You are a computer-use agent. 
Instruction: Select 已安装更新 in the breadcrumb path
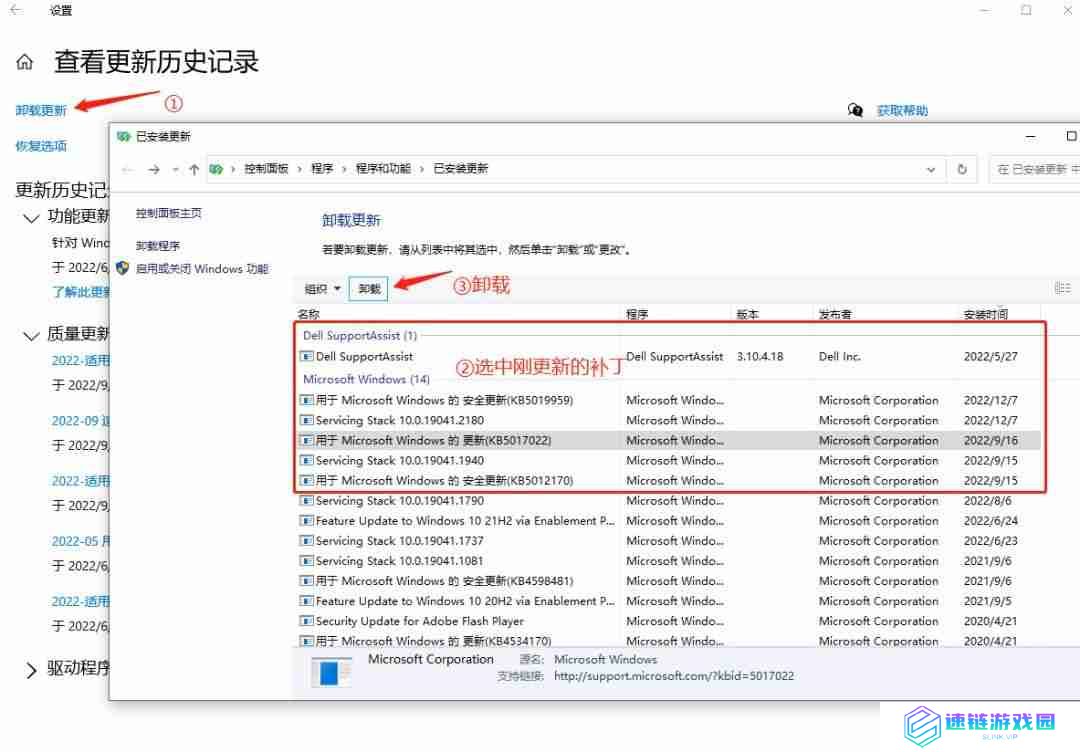(461, 169)
